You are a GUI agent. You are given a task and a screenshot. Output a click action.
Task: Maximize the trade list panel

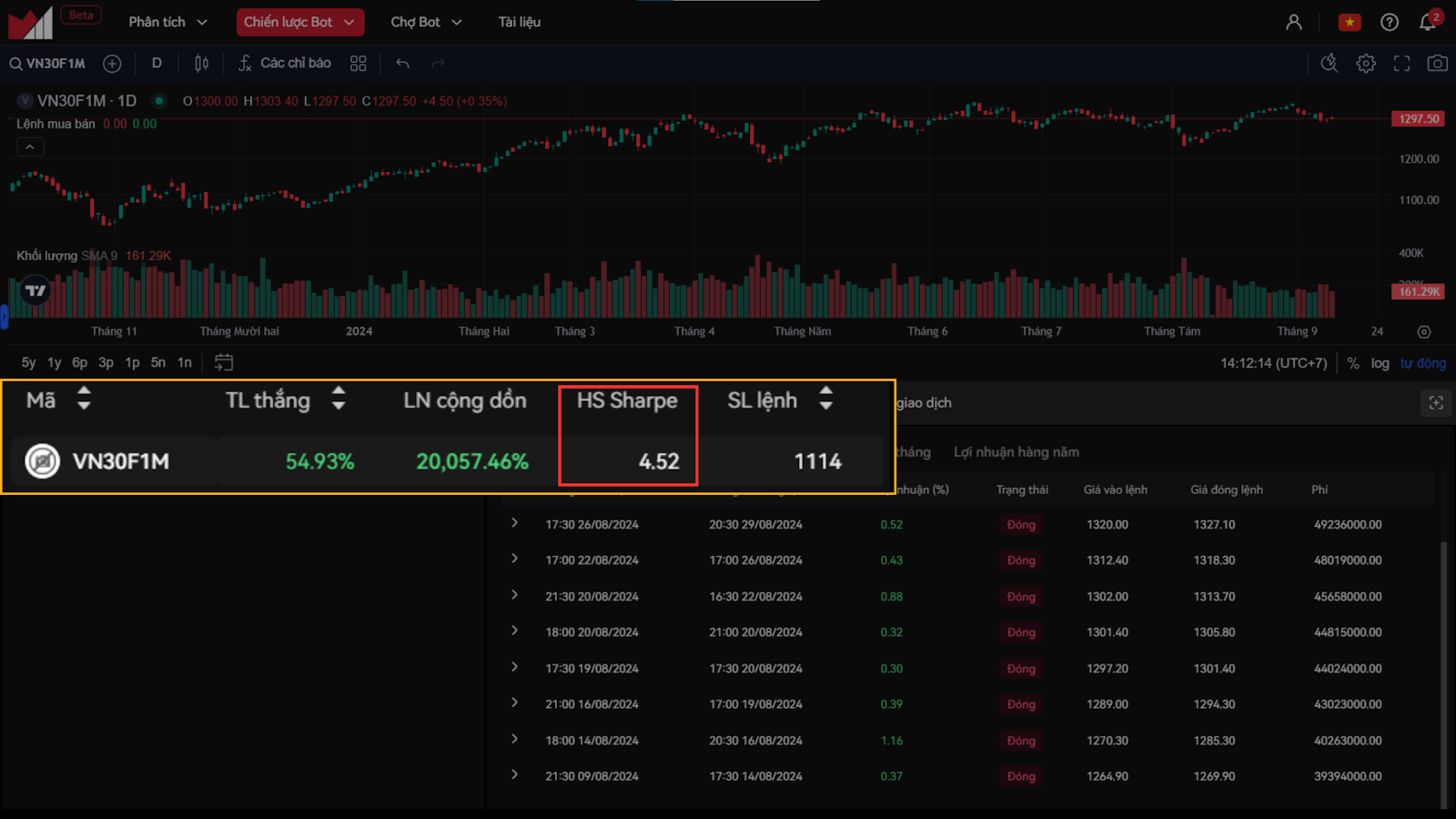(x=1436, y=403)
